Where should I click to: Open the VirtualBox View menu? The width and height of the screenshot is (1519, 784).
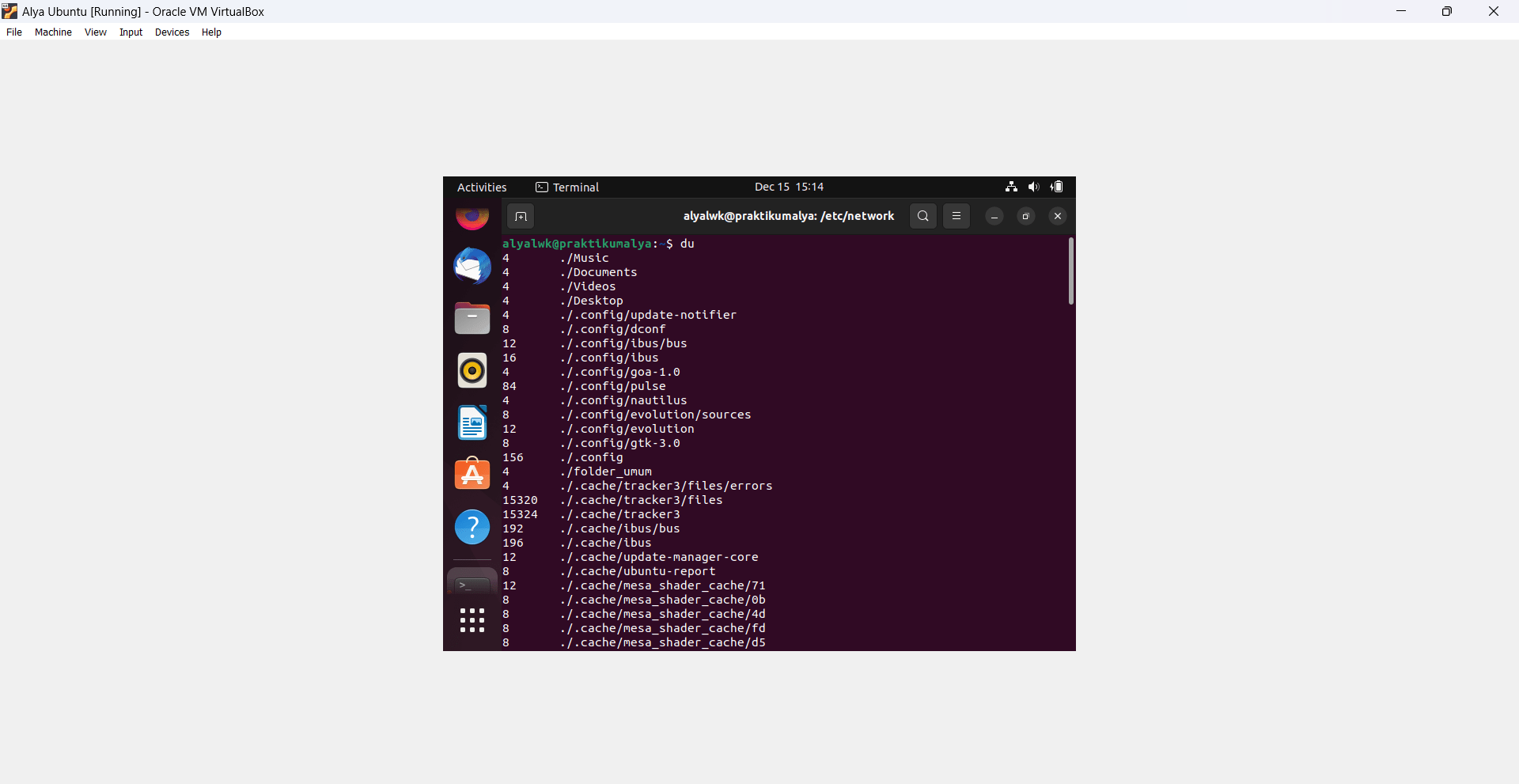[96, 32]
